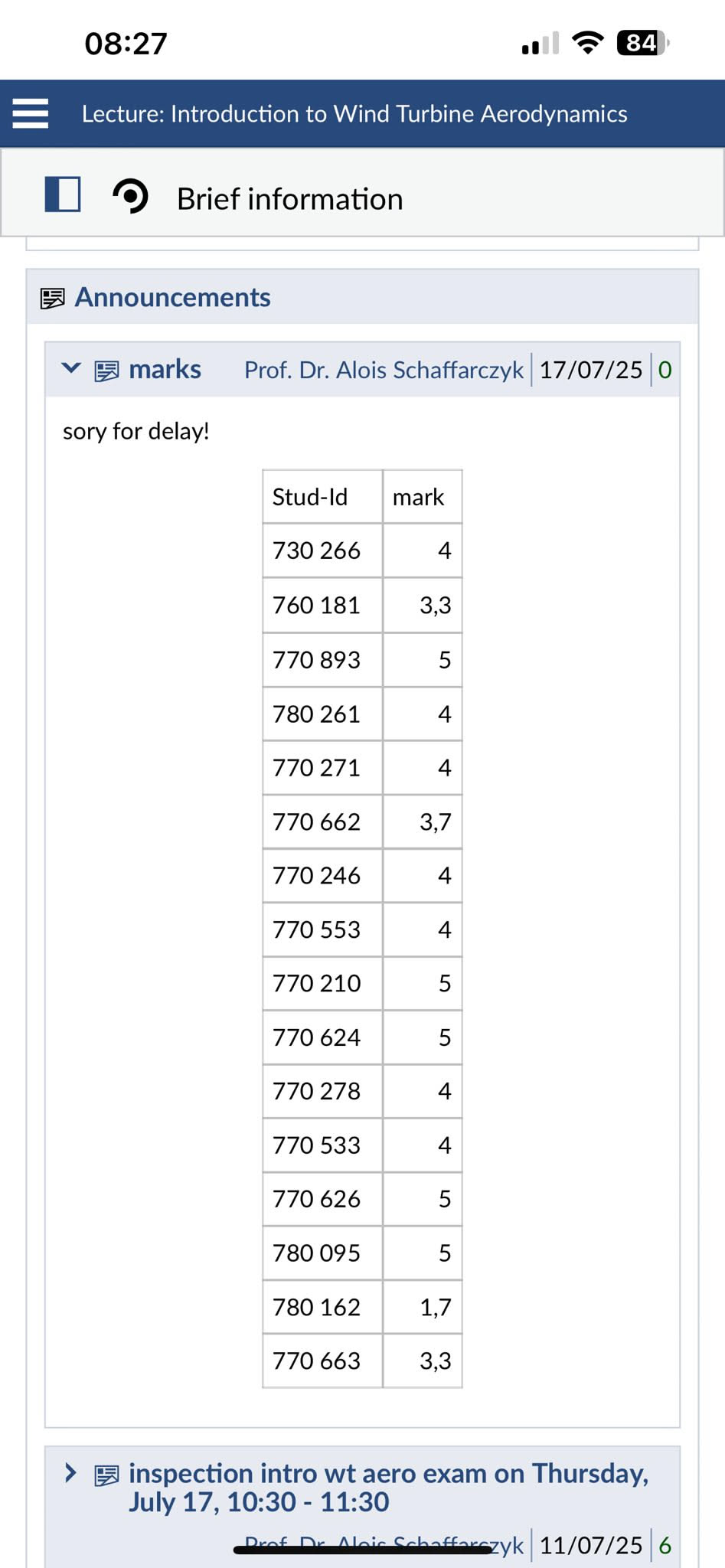The image size is (725, 1568).
Task: Tap the Wi-Fi status icon
Action: click(x=587, y=43)
